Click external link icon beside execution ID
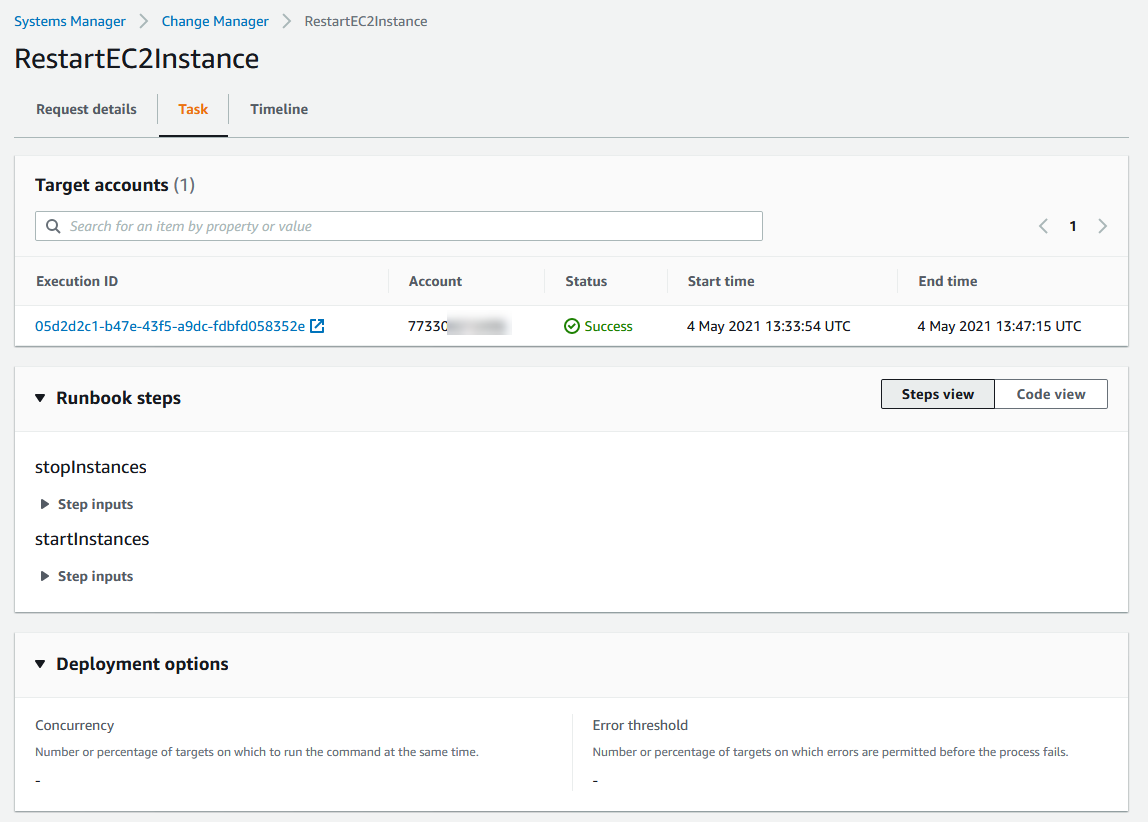Image resolution: width=1148 pixels, height=822 pixels. [x=317, y=326]
